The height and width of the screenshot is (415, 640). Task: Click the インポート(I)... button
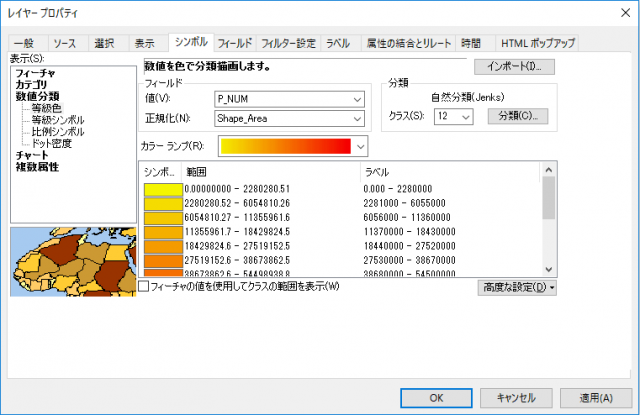514,67
